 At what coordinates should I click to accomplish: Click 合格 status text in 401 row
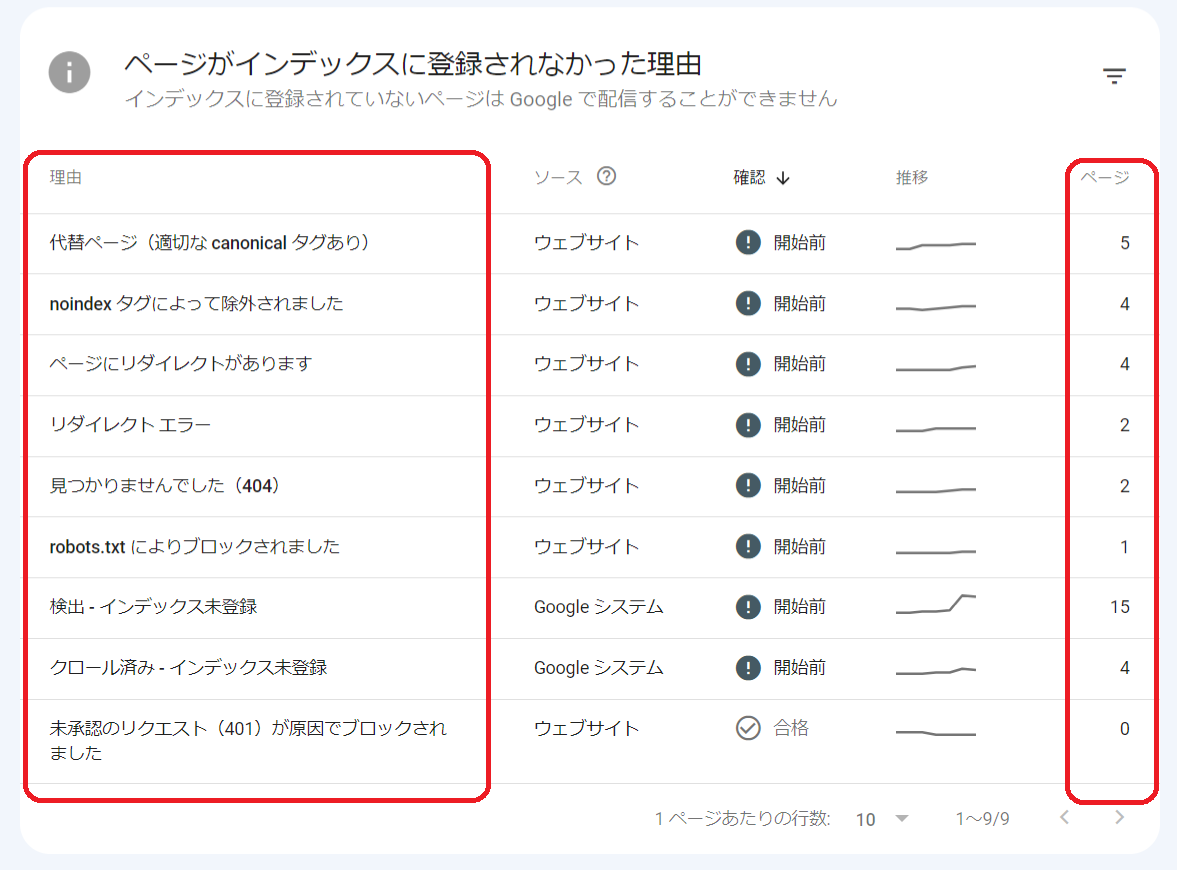791,728
